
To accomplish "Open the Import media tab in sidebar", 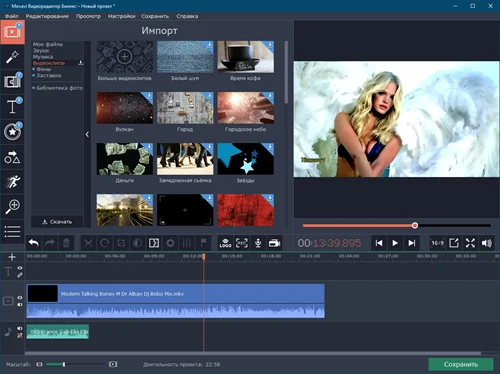I will [x=12, y=32].
